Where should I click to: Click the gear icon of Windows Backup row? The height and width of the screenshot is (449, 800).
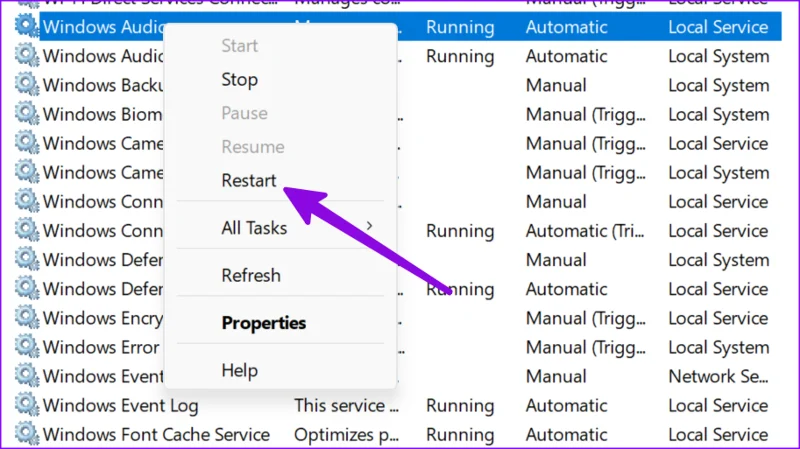click(27, 84)
